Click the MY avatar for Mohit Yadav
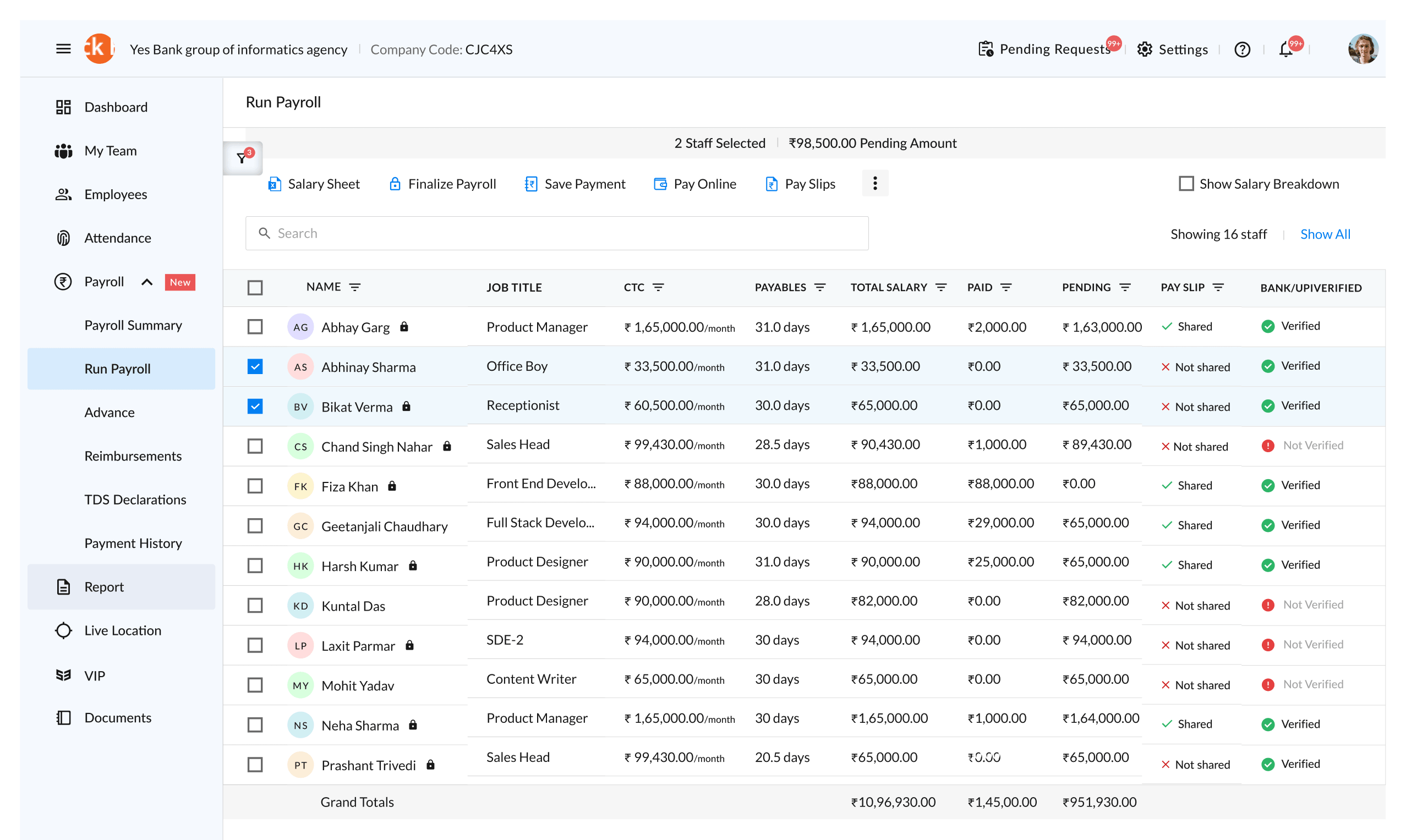 (300, 685)
